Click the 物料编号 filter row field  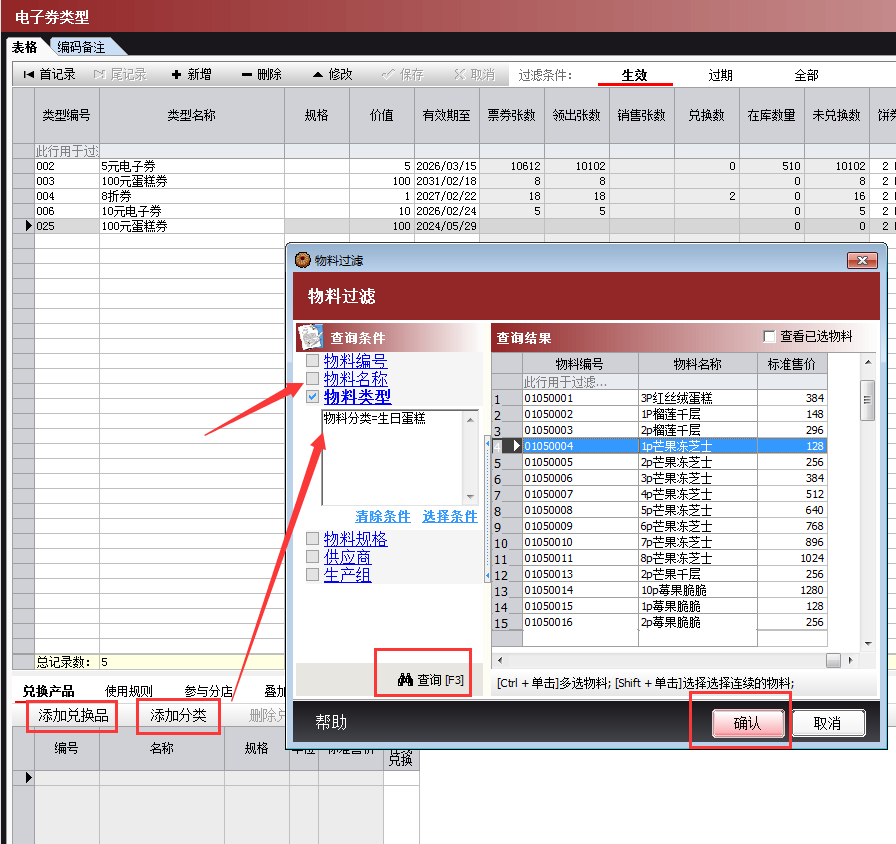click(580, 382)
